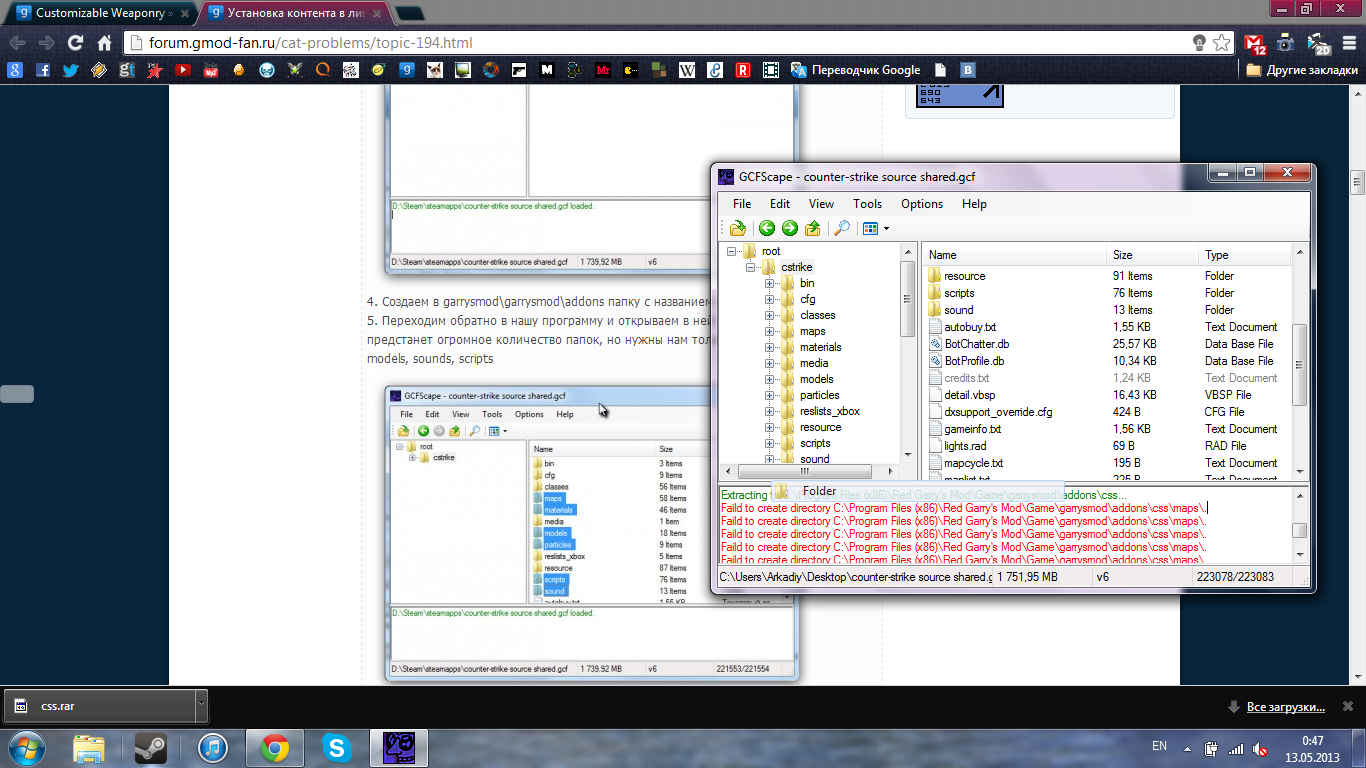Select the autobuy.txt file row

click(x=1107, y=327)
